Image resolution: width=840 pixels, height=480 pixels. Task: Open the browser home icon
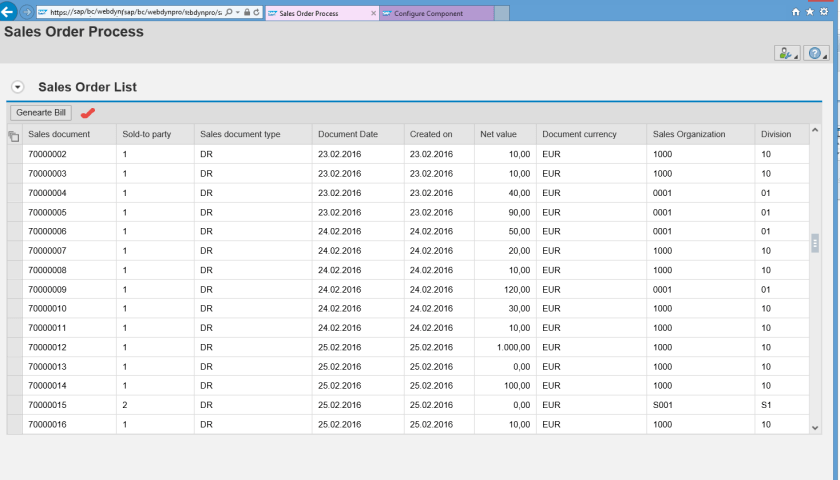pos(796,12)
